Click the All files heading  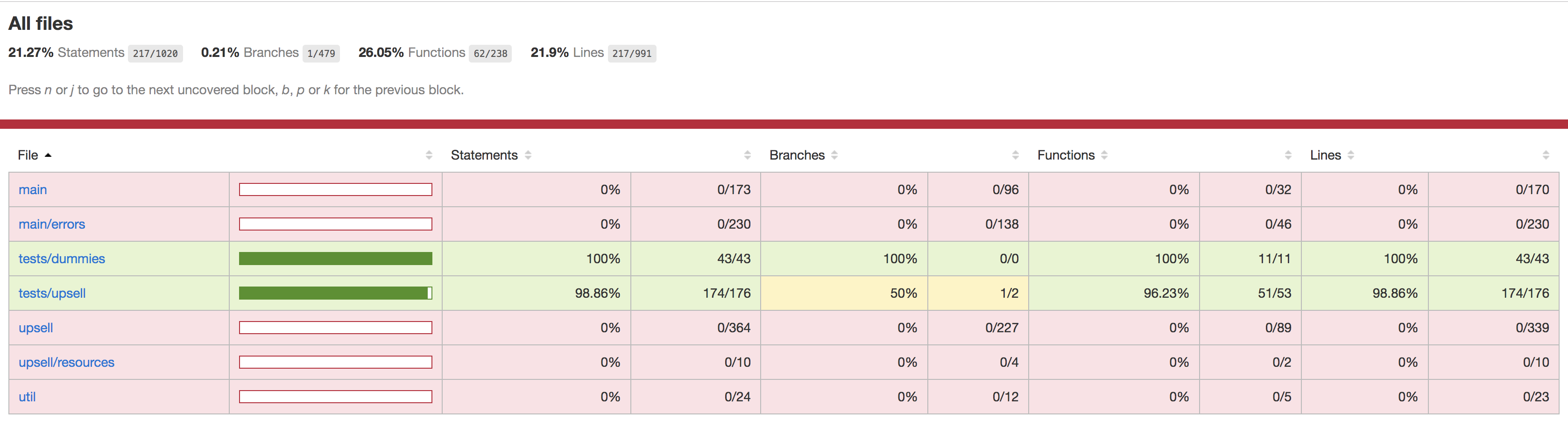pyautogui.click(x=40, y=24)
